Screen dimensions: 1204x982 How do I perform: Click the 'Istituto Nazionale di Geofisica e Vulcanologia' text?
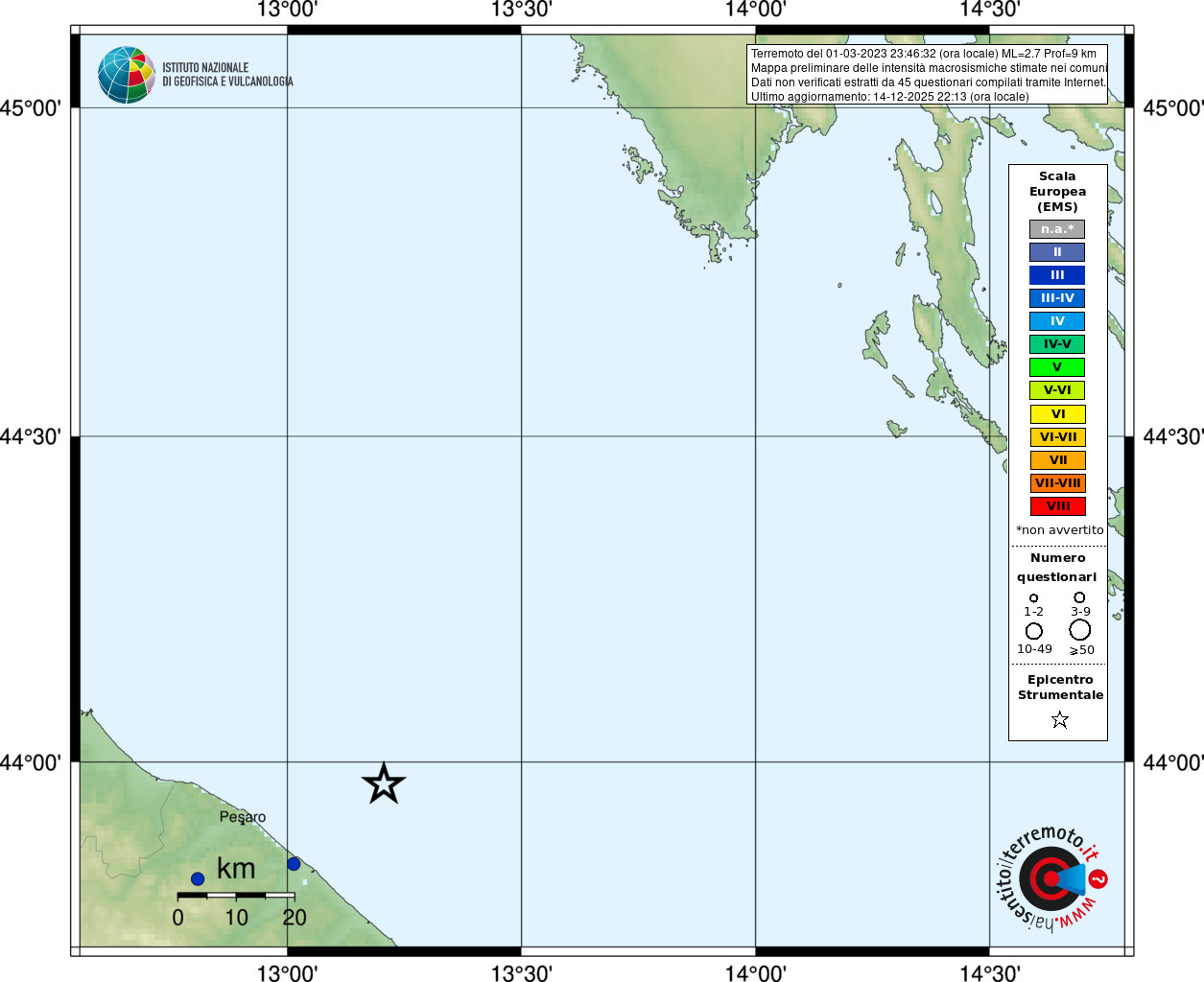pyautogui.click(x=227, y=75)
